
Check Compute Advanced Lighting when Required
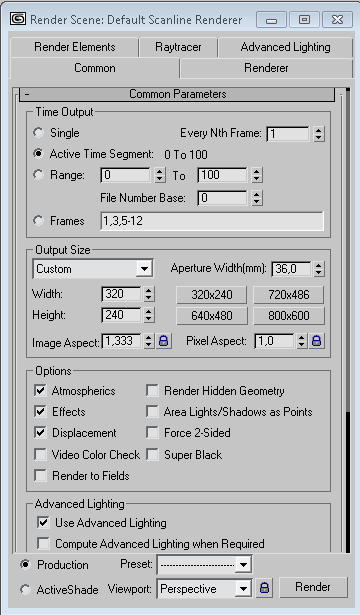click(x=43, y=544)
